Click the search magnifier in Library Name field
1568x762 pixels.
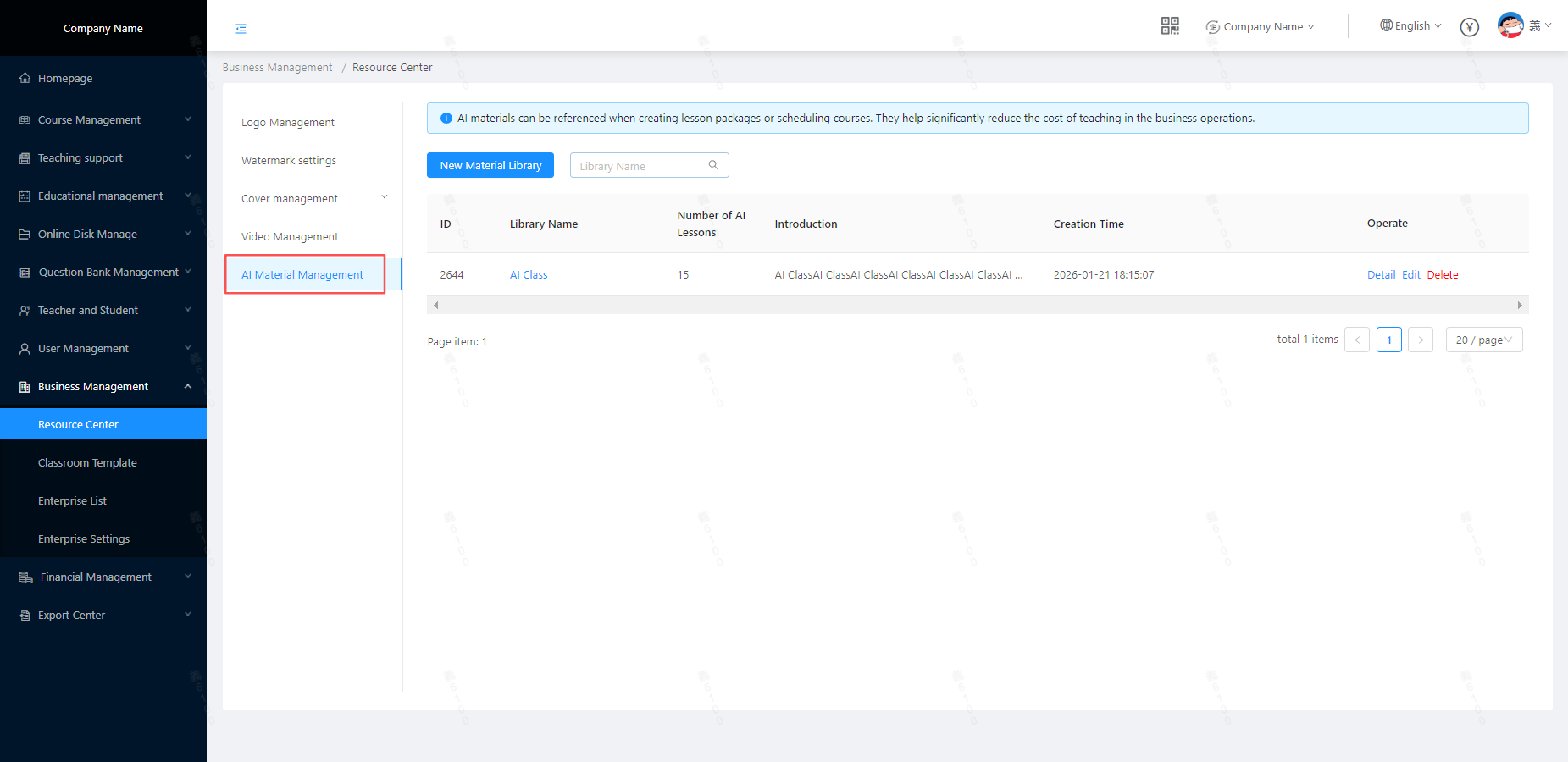[x=713, y=165]
